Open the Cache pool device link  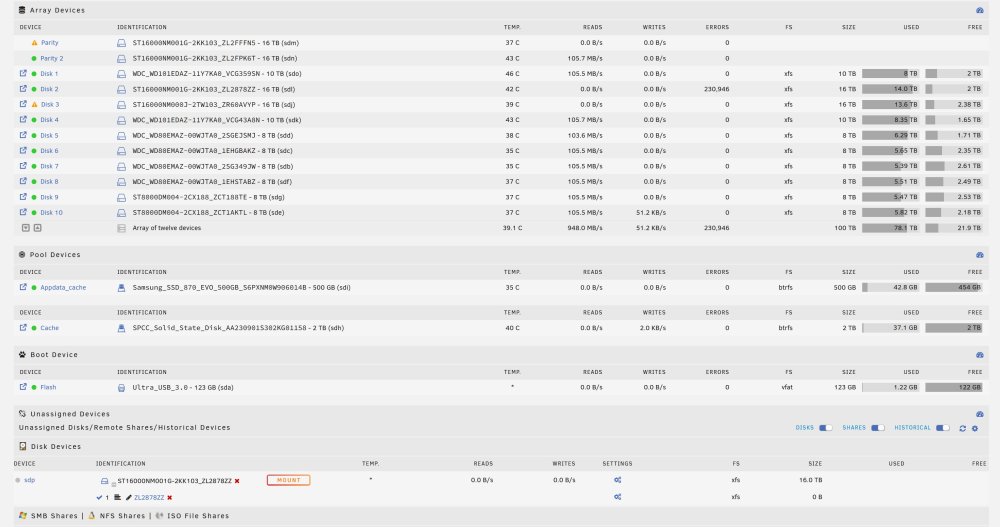click(50, 328)
